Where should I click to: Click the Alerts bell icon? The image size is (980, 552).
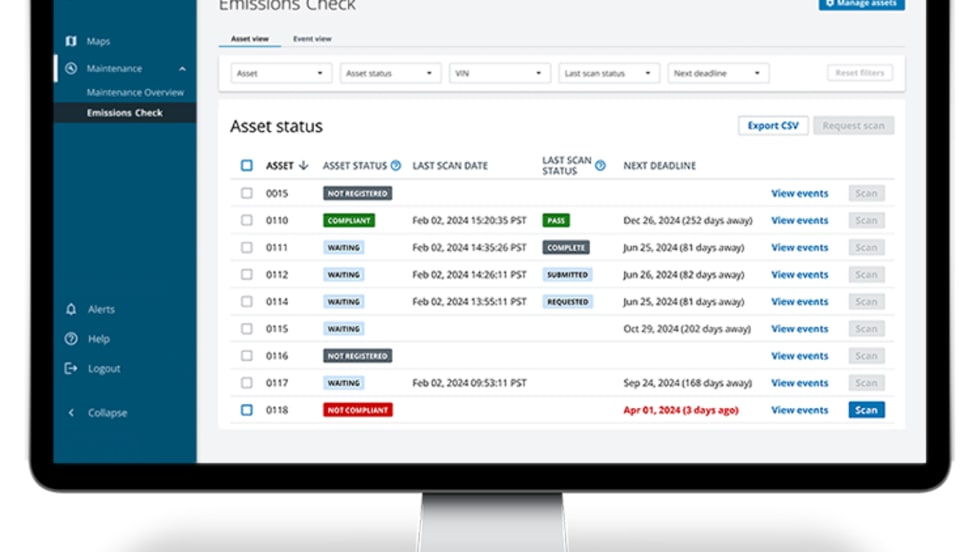[71, 309]
